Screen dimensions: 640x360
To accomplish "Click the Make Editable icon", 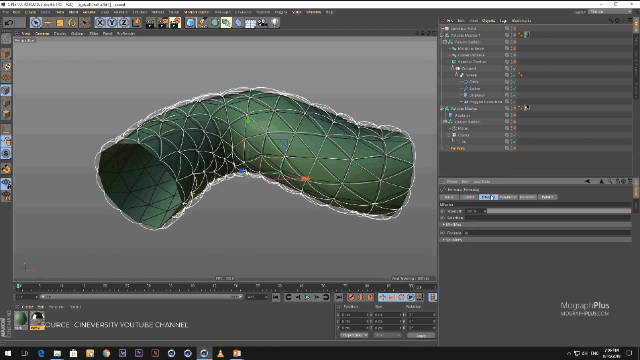I will (x=6, y=39).
